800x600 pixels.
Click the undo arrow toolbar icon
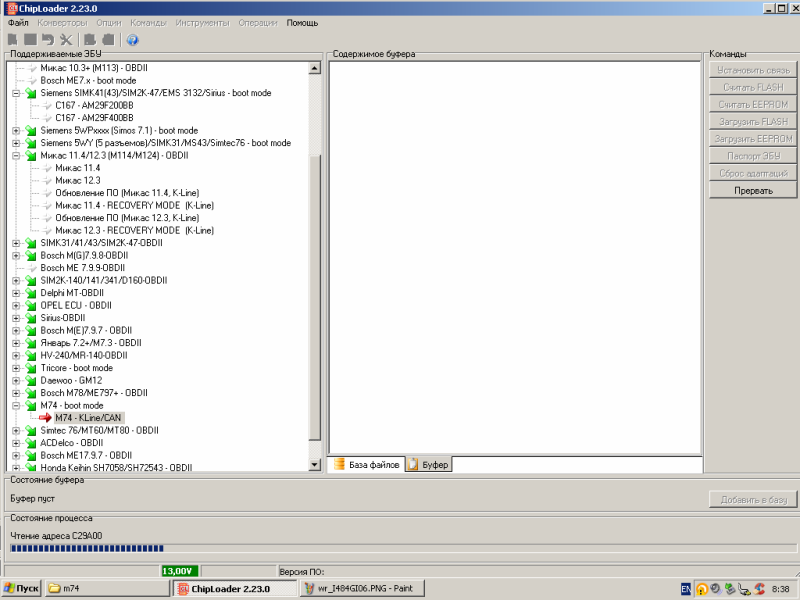48,40
